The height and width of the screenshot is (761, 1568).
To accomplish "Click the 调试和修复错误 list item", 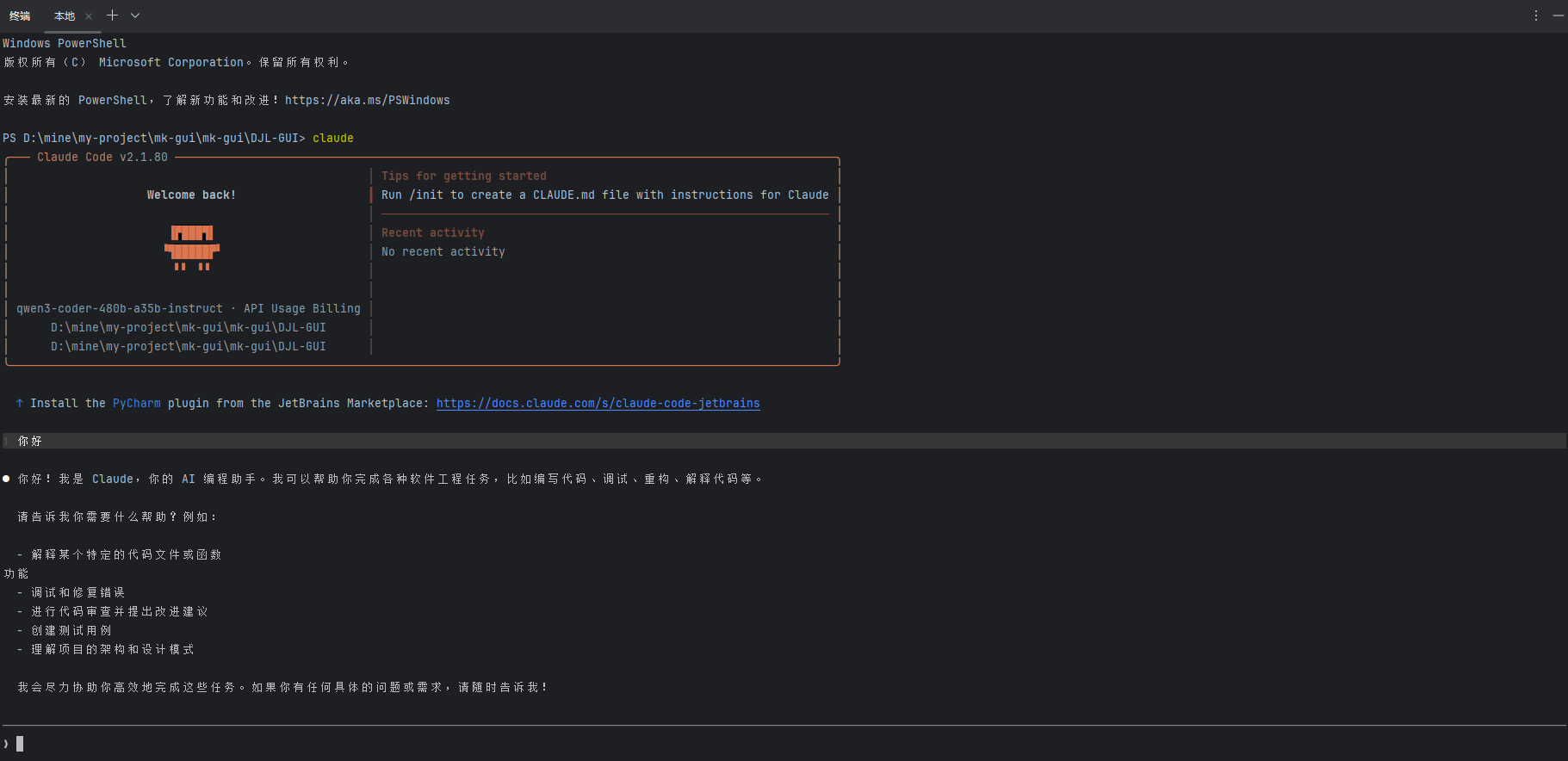I will click(77, 592).
